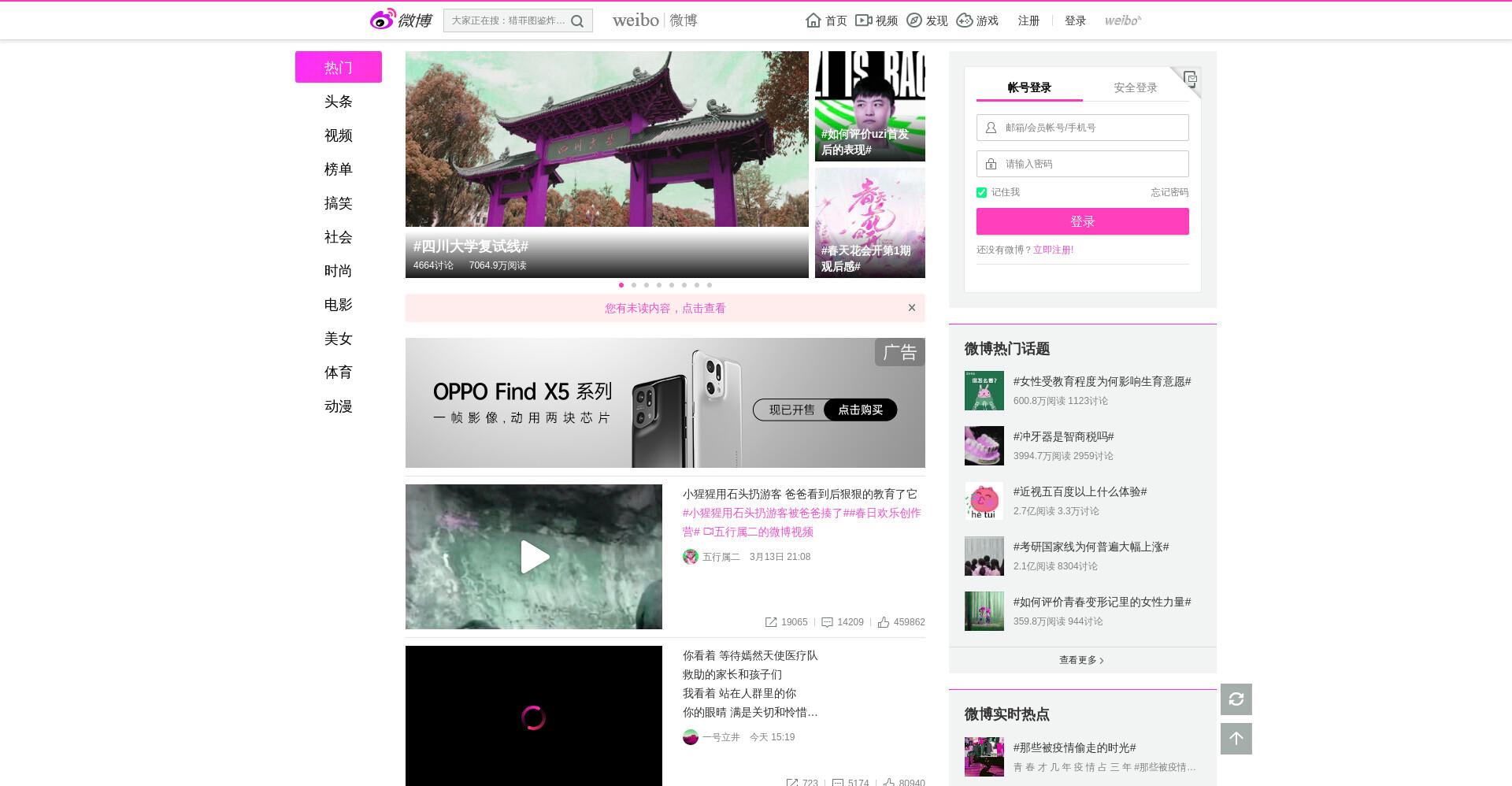1512x786 pixels.
Task: Open topic #考研国家线为何普遍大幅上涨#
Action: coord(1091,547)
